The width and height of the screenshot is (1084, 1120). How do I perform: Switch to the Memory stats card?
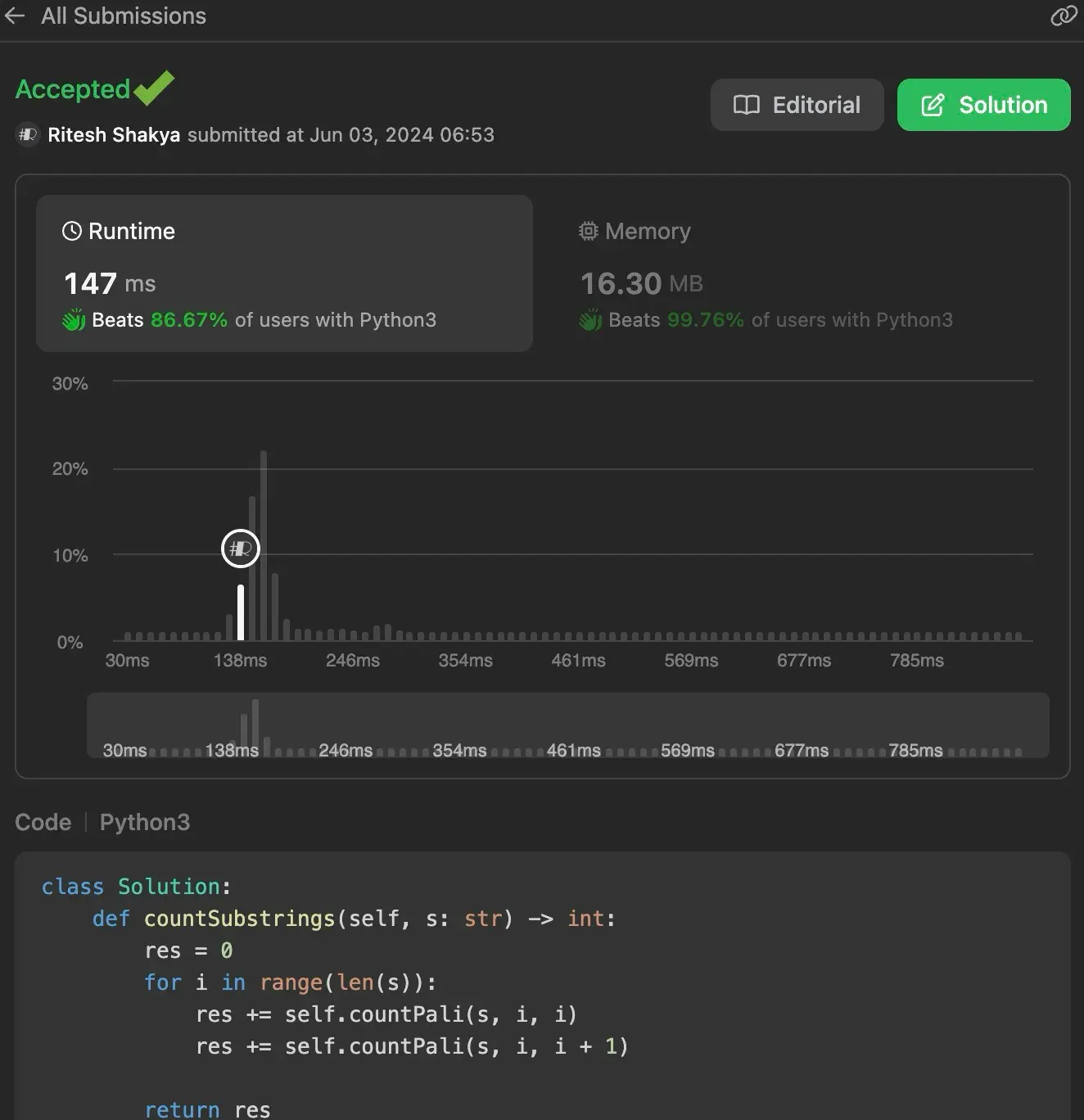766,273
